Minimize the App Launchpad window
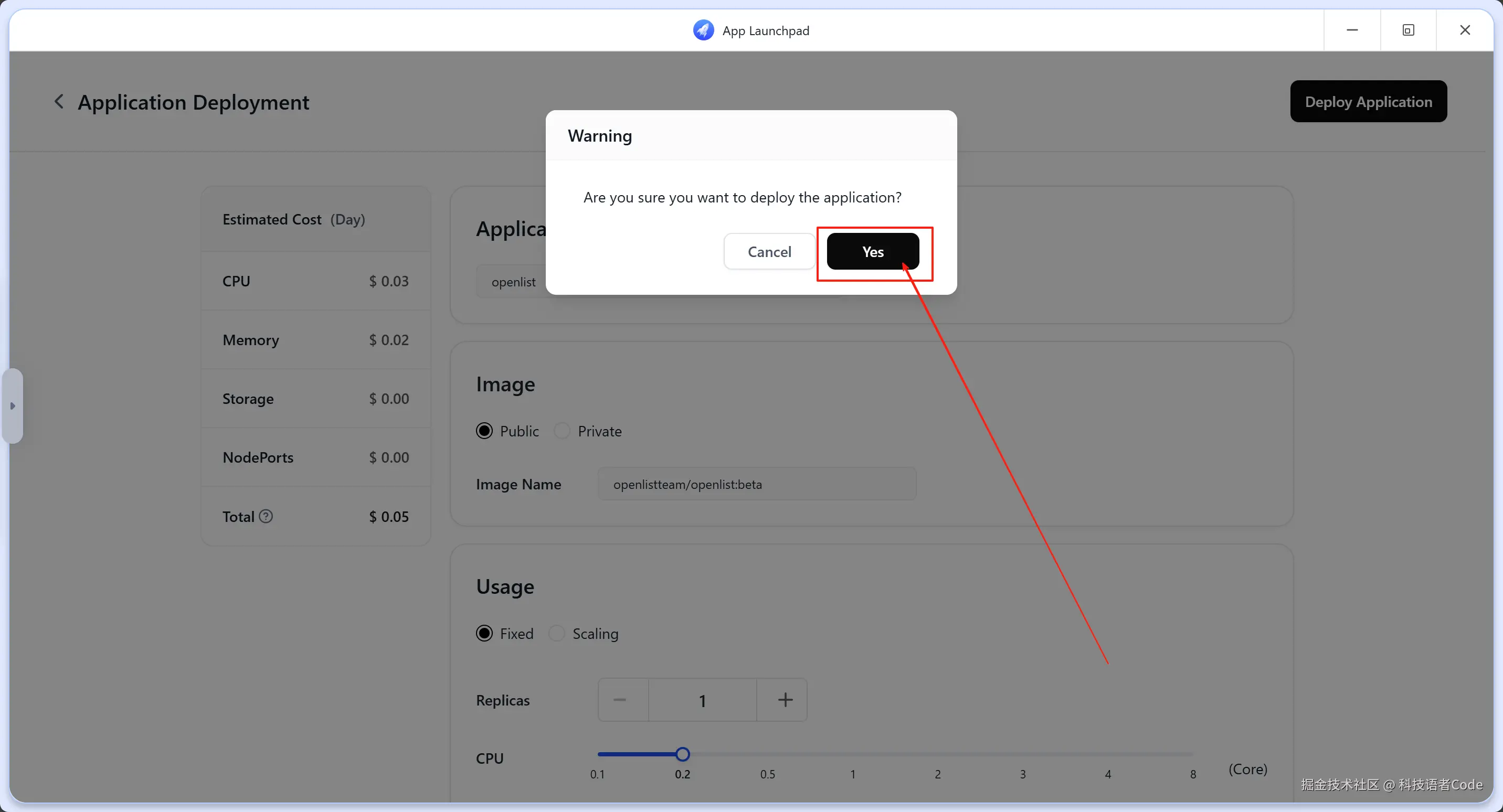 [1352, 30]
